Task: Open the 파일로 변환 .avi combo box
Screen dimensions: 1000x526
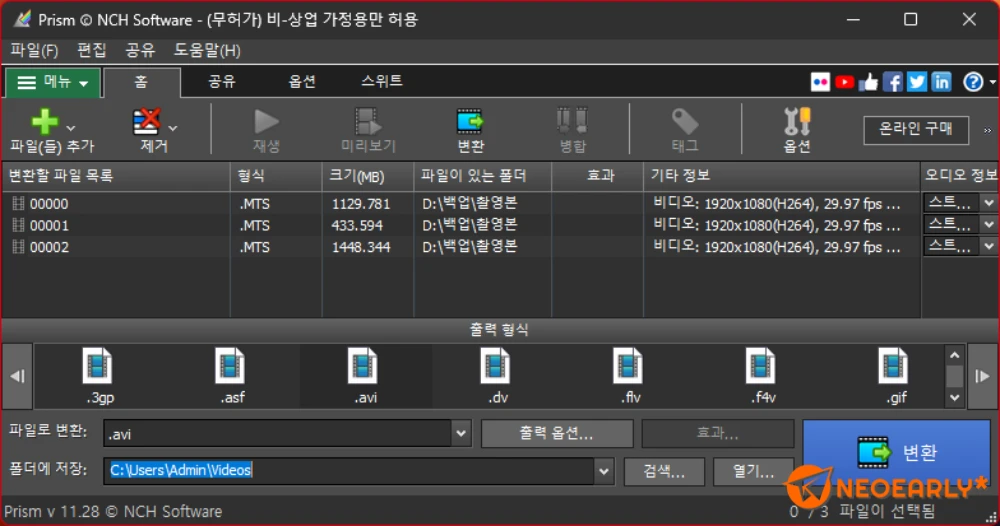Action: [287, 434]
